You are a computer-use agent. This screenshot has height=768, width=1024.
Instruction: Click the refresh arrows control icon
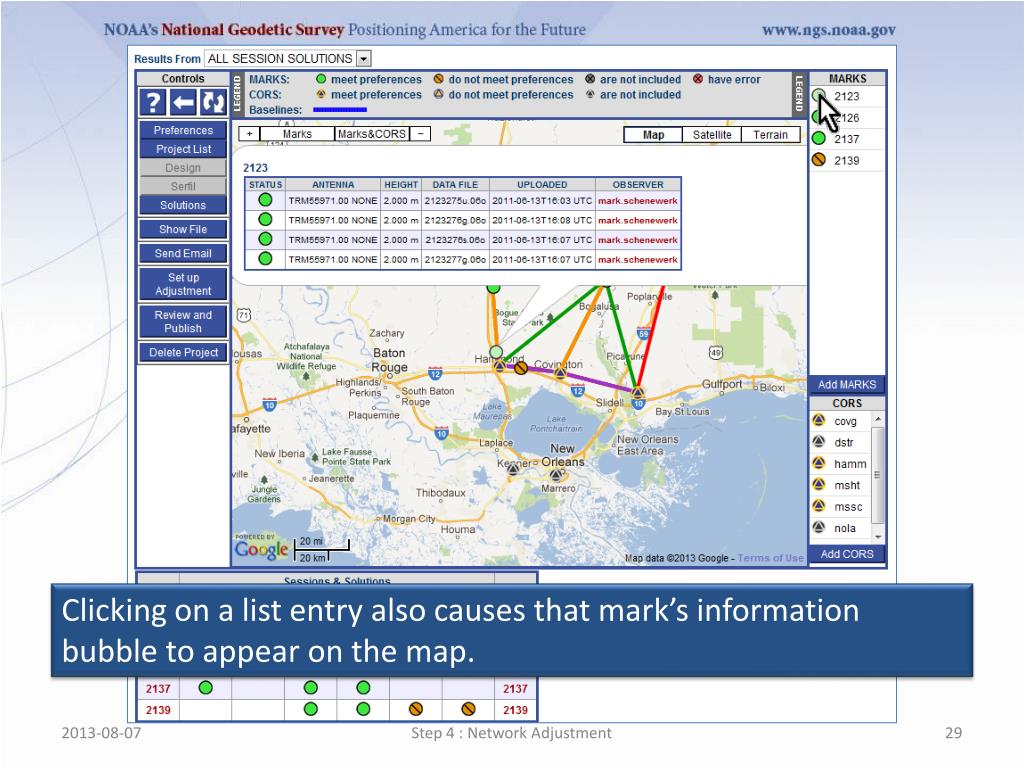(213, 103)
